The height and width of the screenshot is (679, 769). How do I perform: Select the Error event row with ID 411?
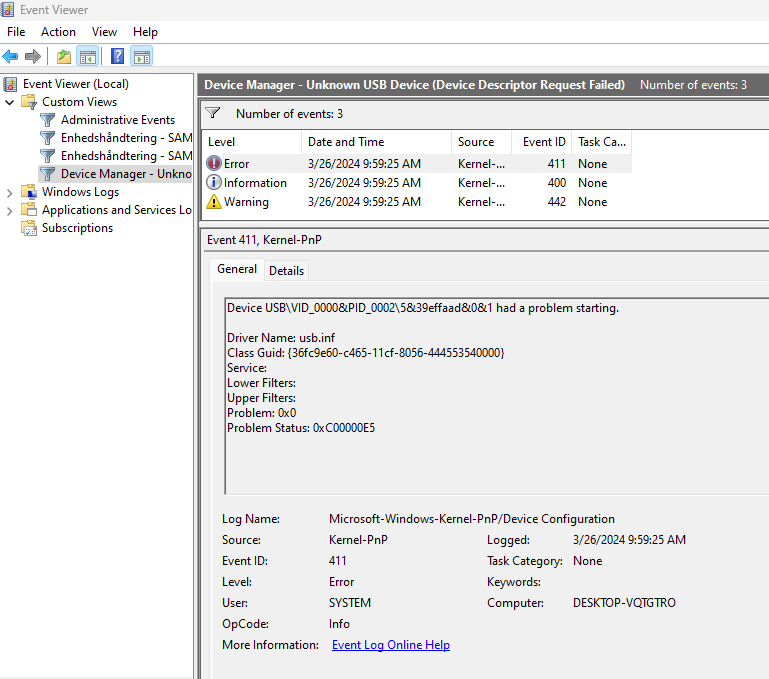[417, 163]
